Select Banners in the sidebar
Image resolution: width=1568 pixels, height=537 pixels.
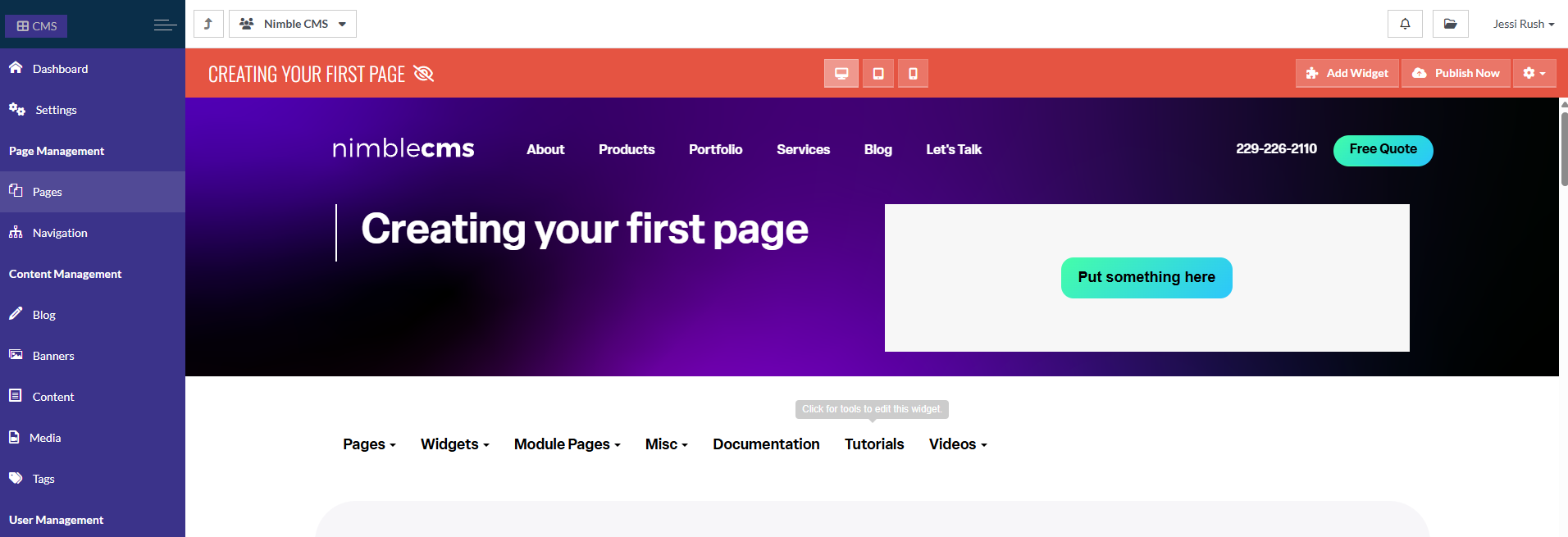(x=53, y=356)
